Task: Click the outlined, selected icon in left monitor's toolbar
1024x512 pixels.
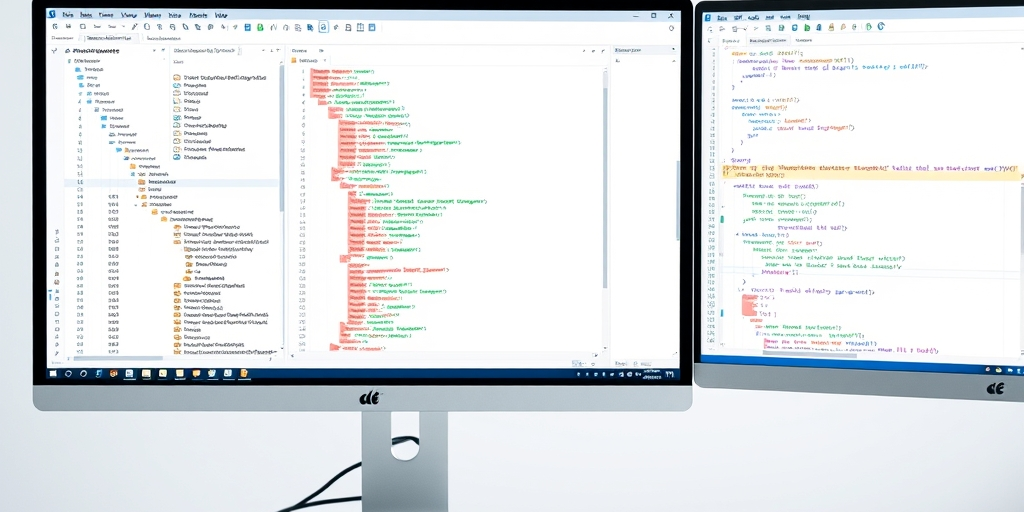Action: tap(323, 27)
